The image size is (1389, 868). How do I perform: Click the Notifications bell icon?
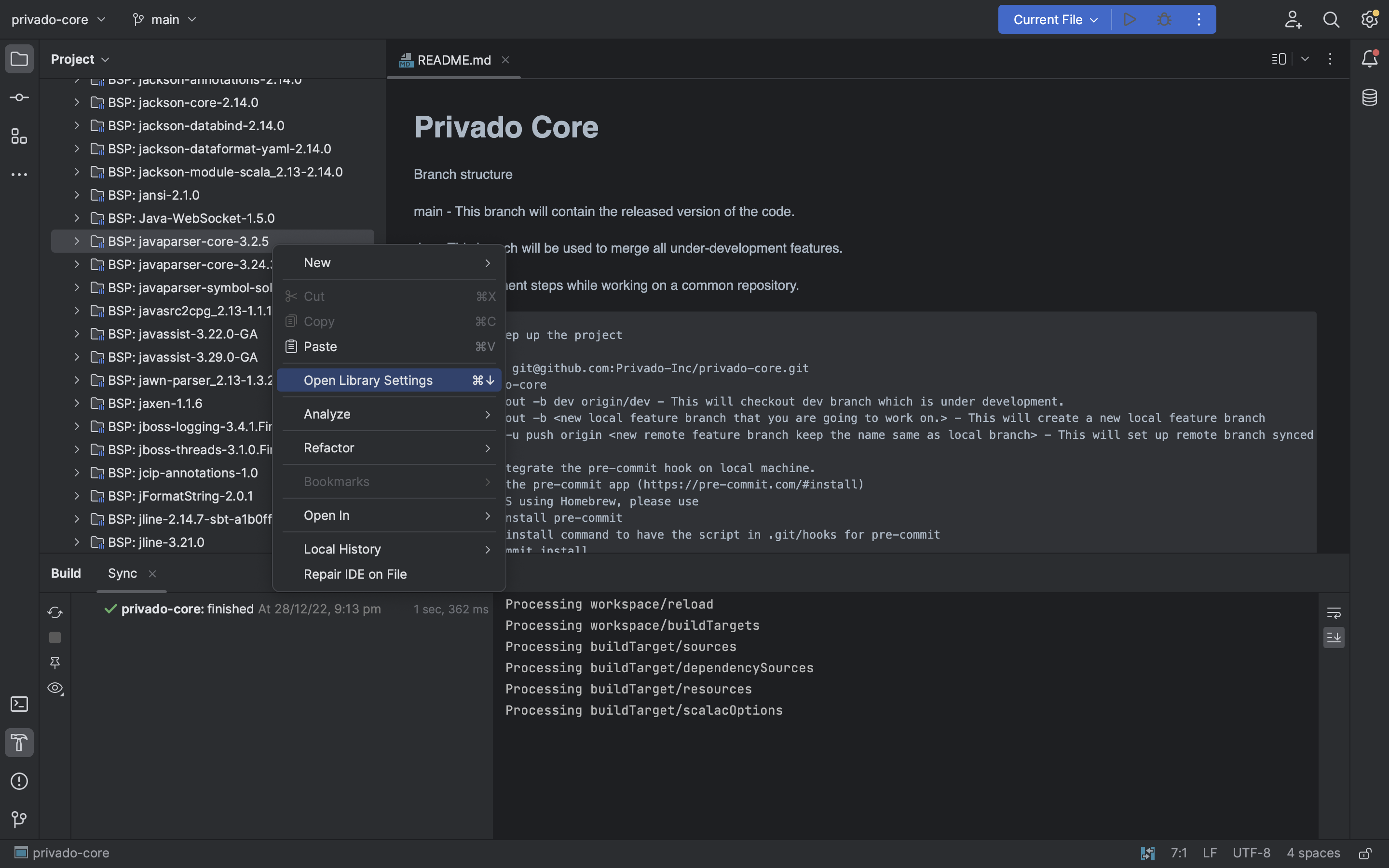point(1370,58)
